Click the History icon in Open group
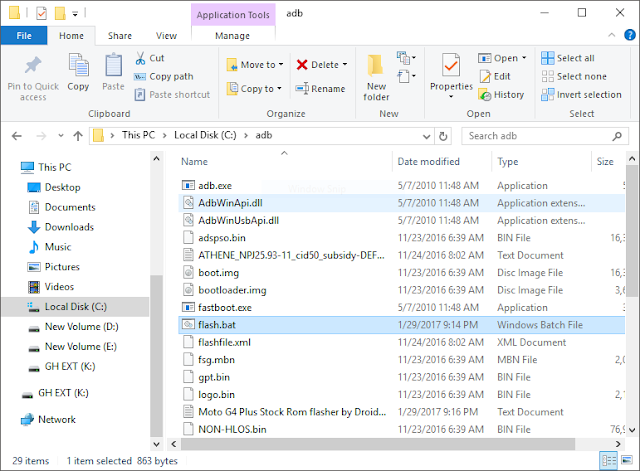The width and height of the screenshot is (640, 471). pyautogui.click(x=484, y=95)
